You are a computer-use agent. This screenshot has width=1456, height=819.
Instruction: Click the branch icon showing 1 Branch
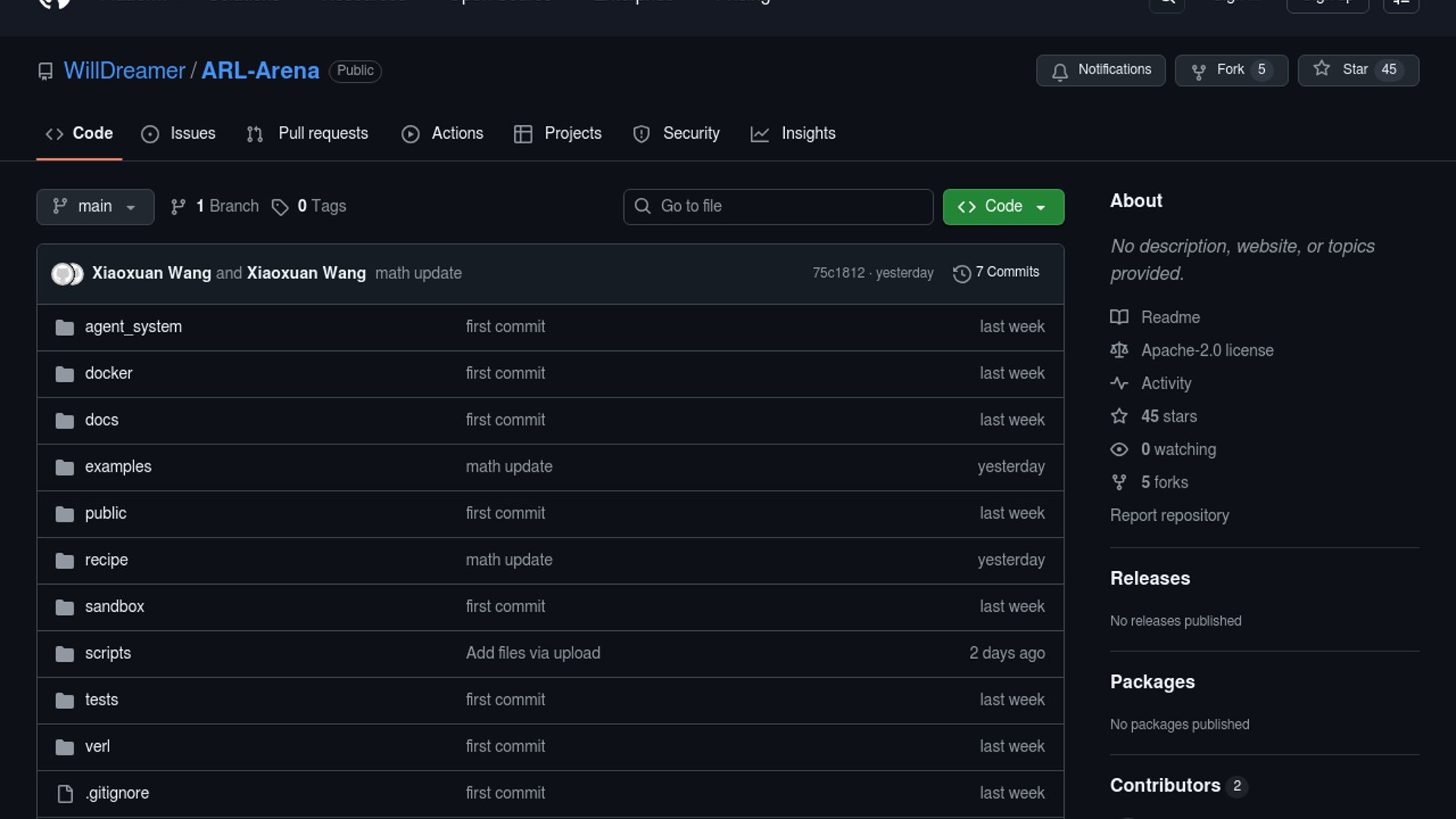(x=178, y=207)
